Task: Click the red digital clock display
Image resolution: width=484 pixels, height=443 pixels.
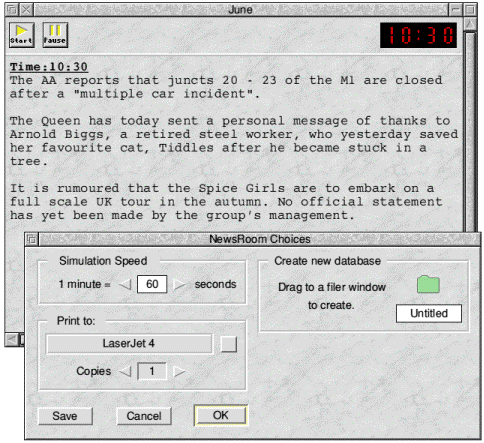Action: pos(419,35)
